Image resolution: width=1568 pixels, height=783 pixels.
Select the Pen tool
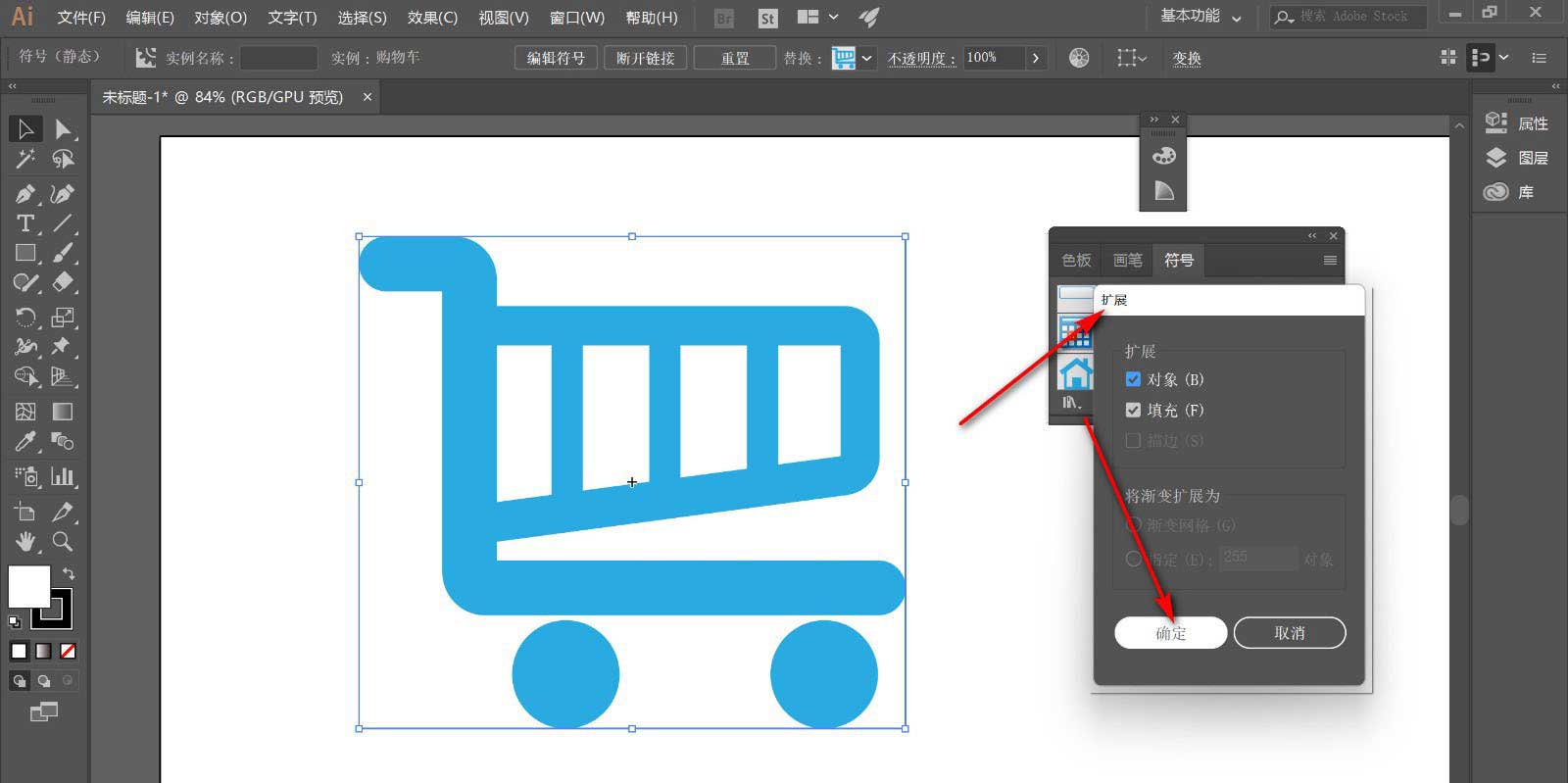(25, 194)
